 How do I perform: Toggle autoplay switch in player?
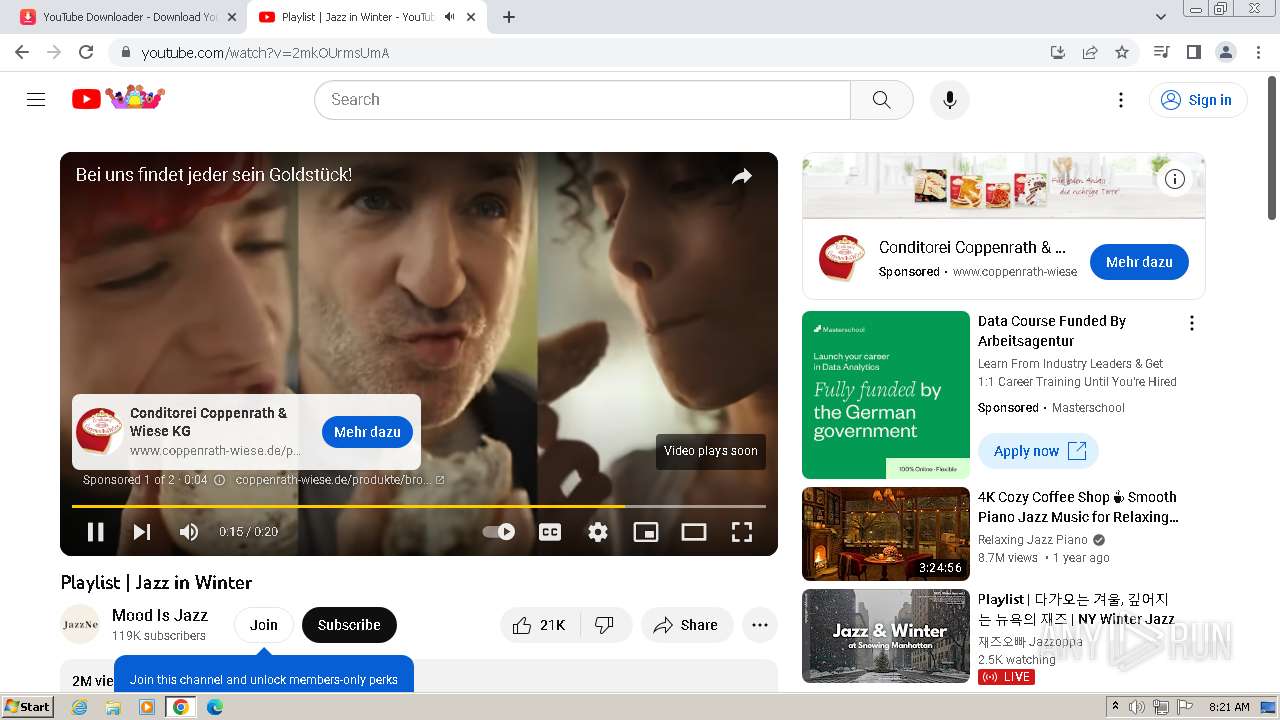pyautogui.click(x=499, y=532)
